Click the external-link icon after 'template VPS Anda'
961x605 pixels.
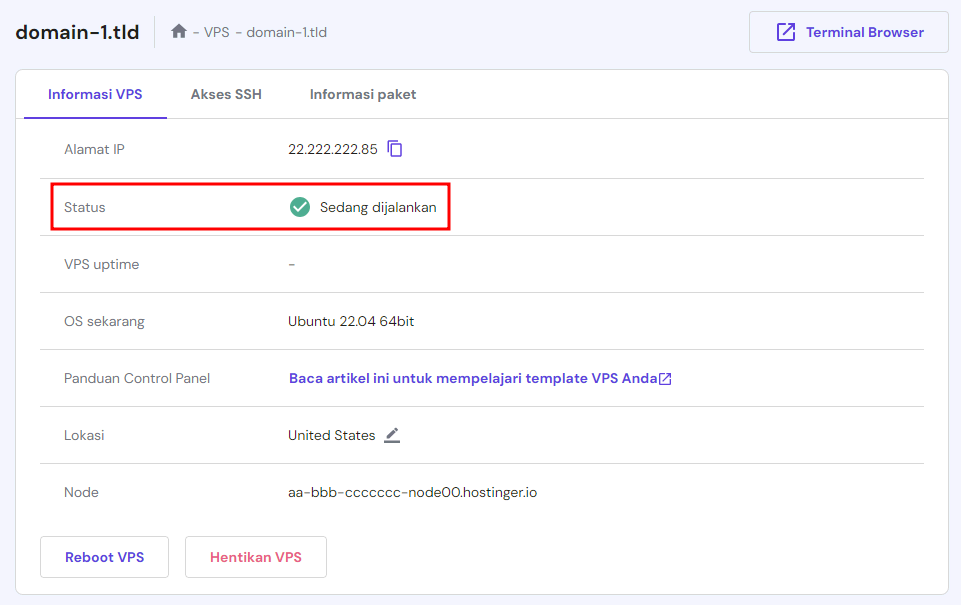665,379
